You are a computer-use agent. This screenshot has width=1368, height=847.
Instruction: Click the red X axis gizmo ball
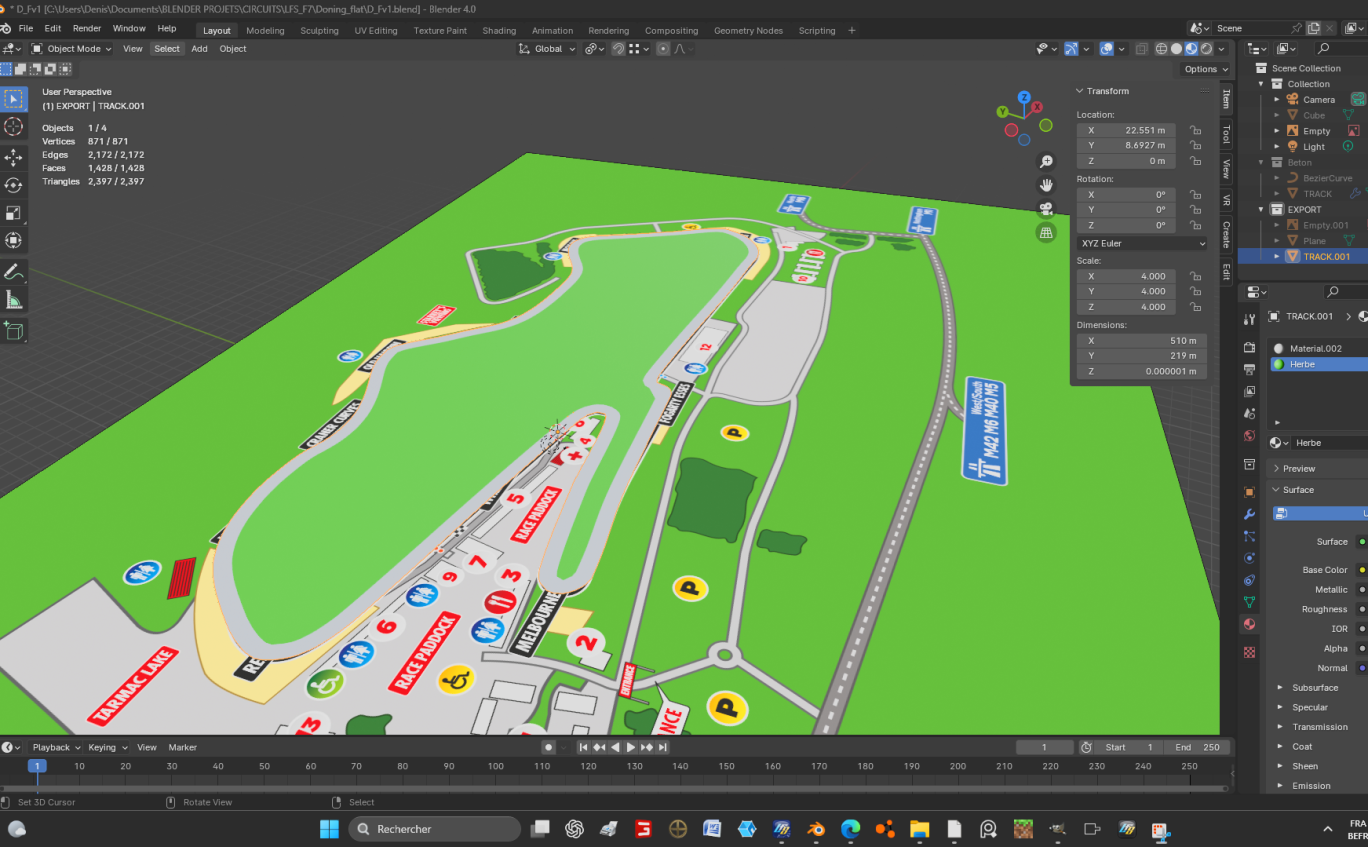[1037, 107]
